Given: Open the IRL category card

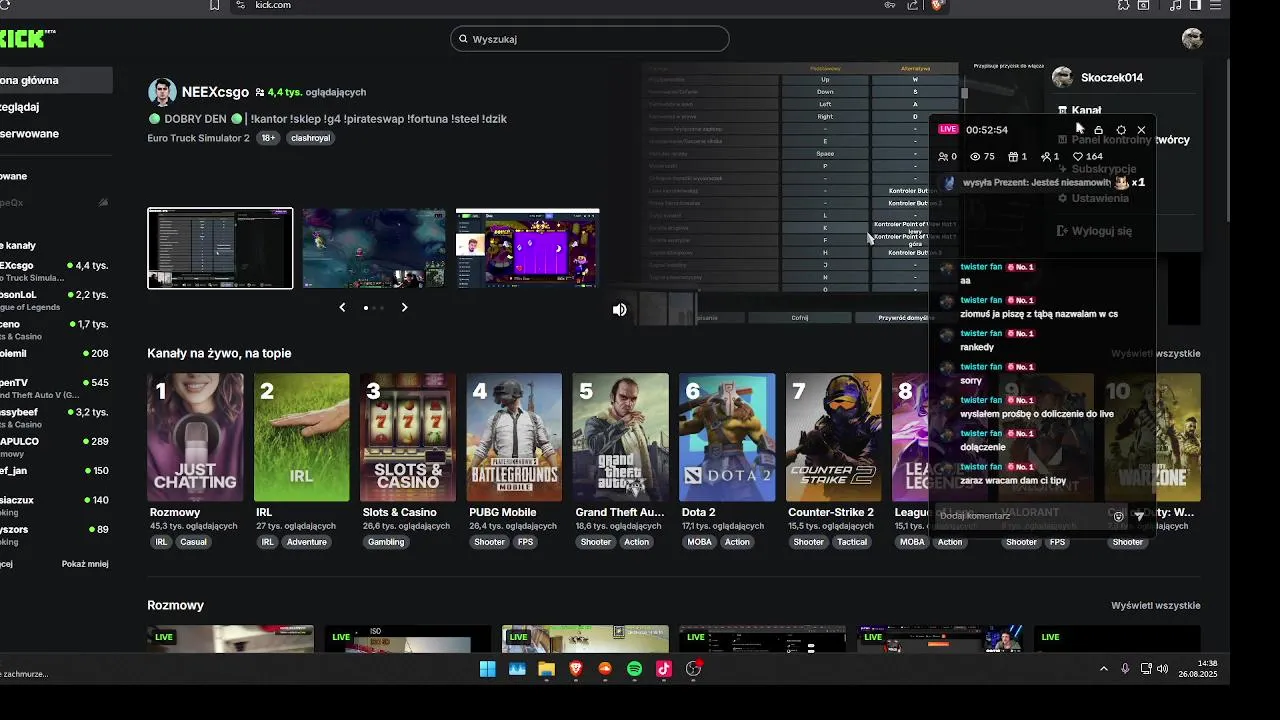Looking at the screenshot, I should pos(301,437).
